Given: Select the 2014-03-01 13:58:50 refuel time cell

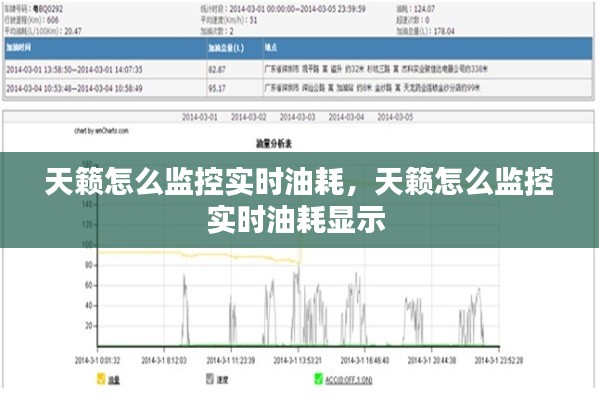Looking at the screenshot, I should coord(74,70).
